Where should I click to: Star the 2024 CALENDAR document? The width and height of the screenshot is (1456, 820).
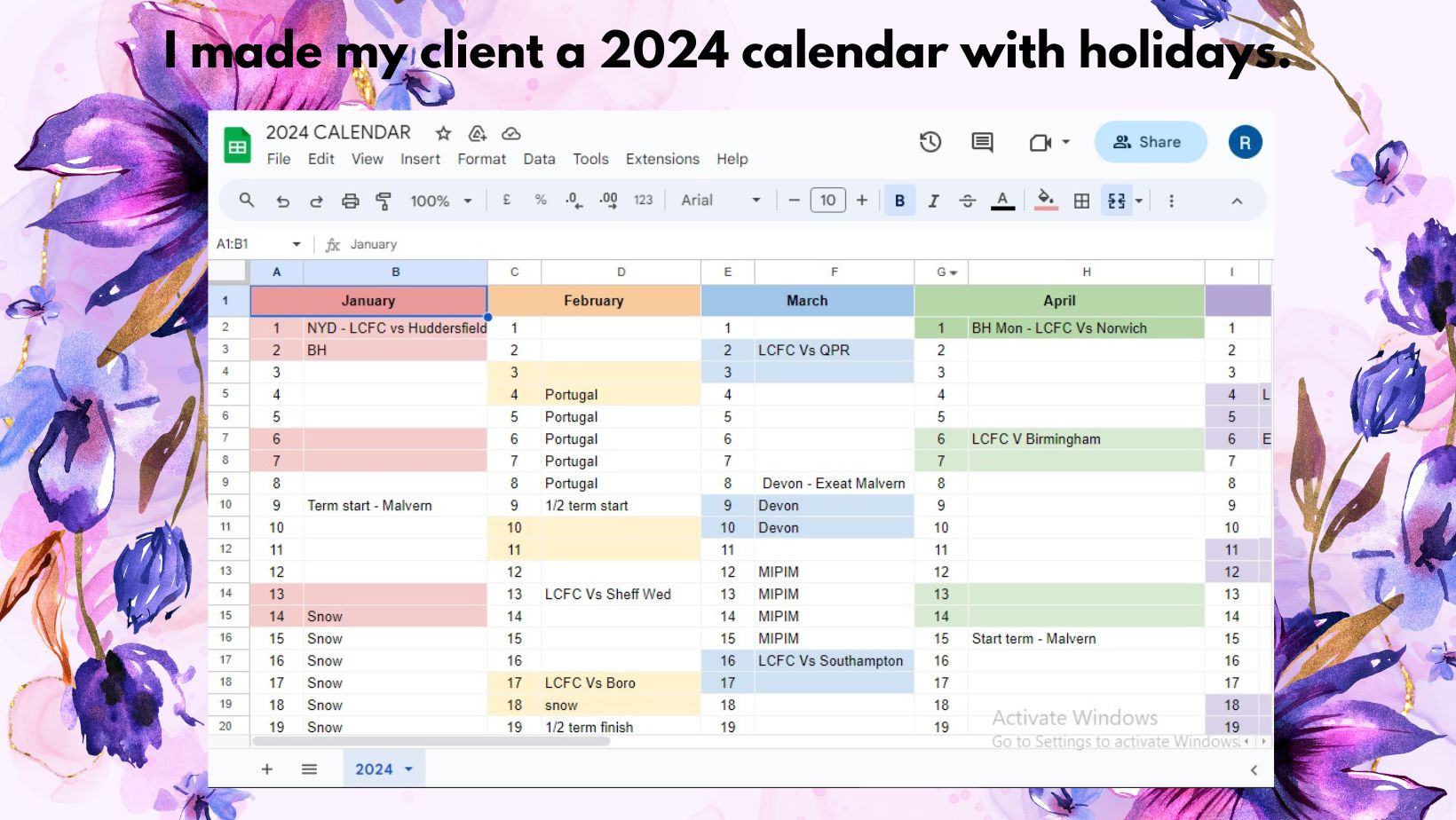point(443,133)
